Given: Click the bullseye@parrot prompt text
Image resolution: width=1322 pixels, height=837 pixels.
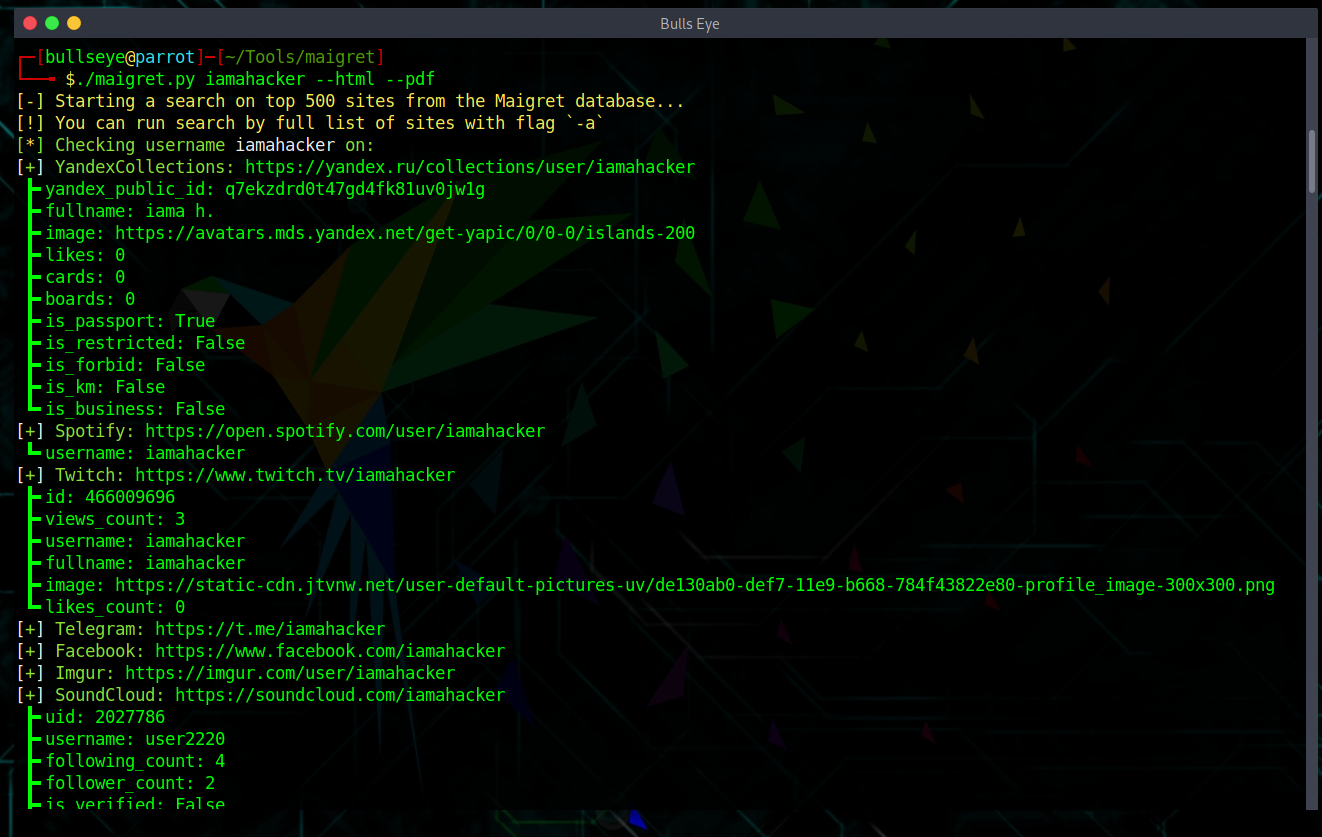Looking at the screenshot, I should coord(120,57).
